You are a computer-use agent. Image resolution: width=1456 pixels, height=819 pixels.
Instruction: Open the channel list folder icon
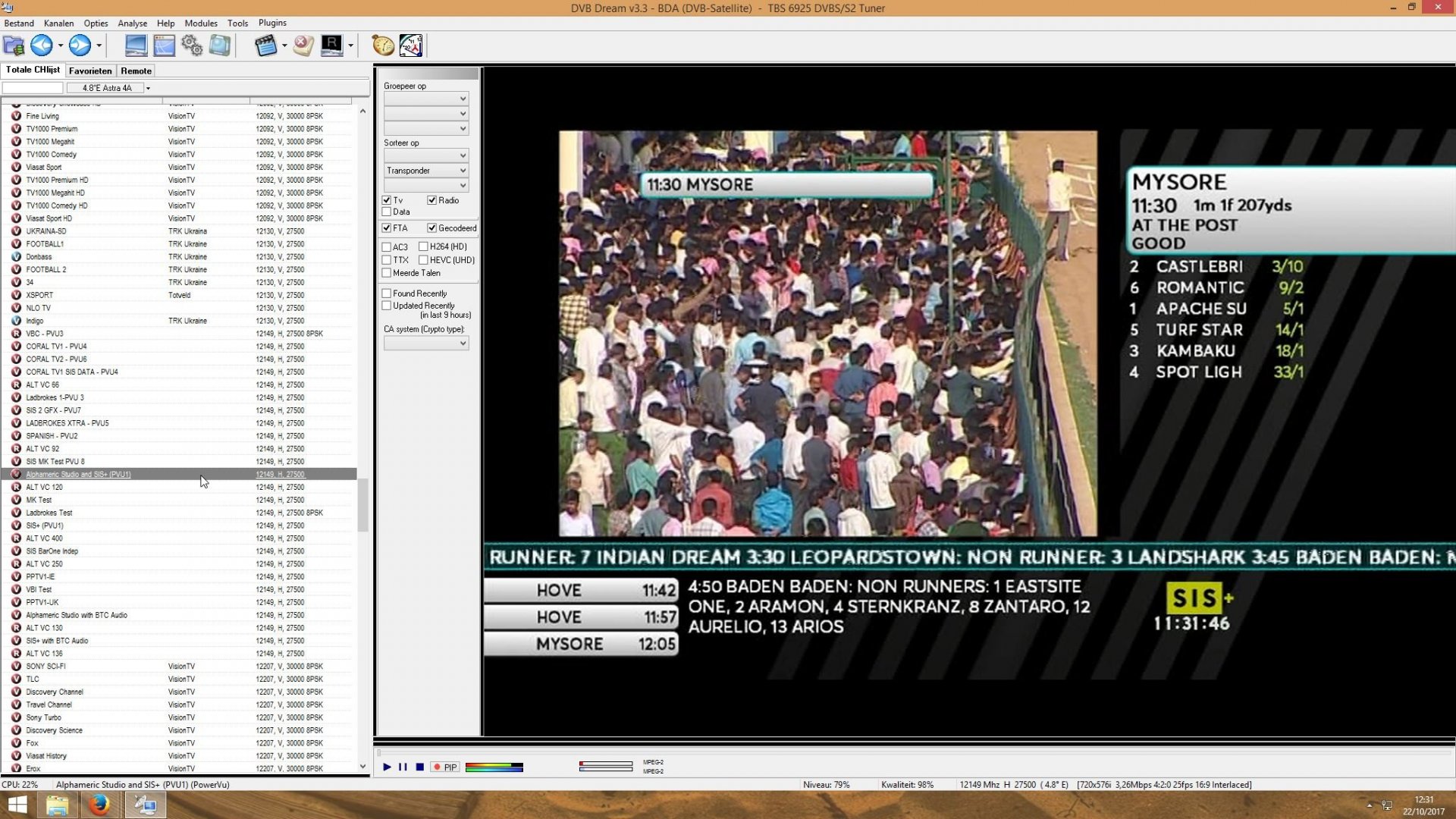(13, 45)
